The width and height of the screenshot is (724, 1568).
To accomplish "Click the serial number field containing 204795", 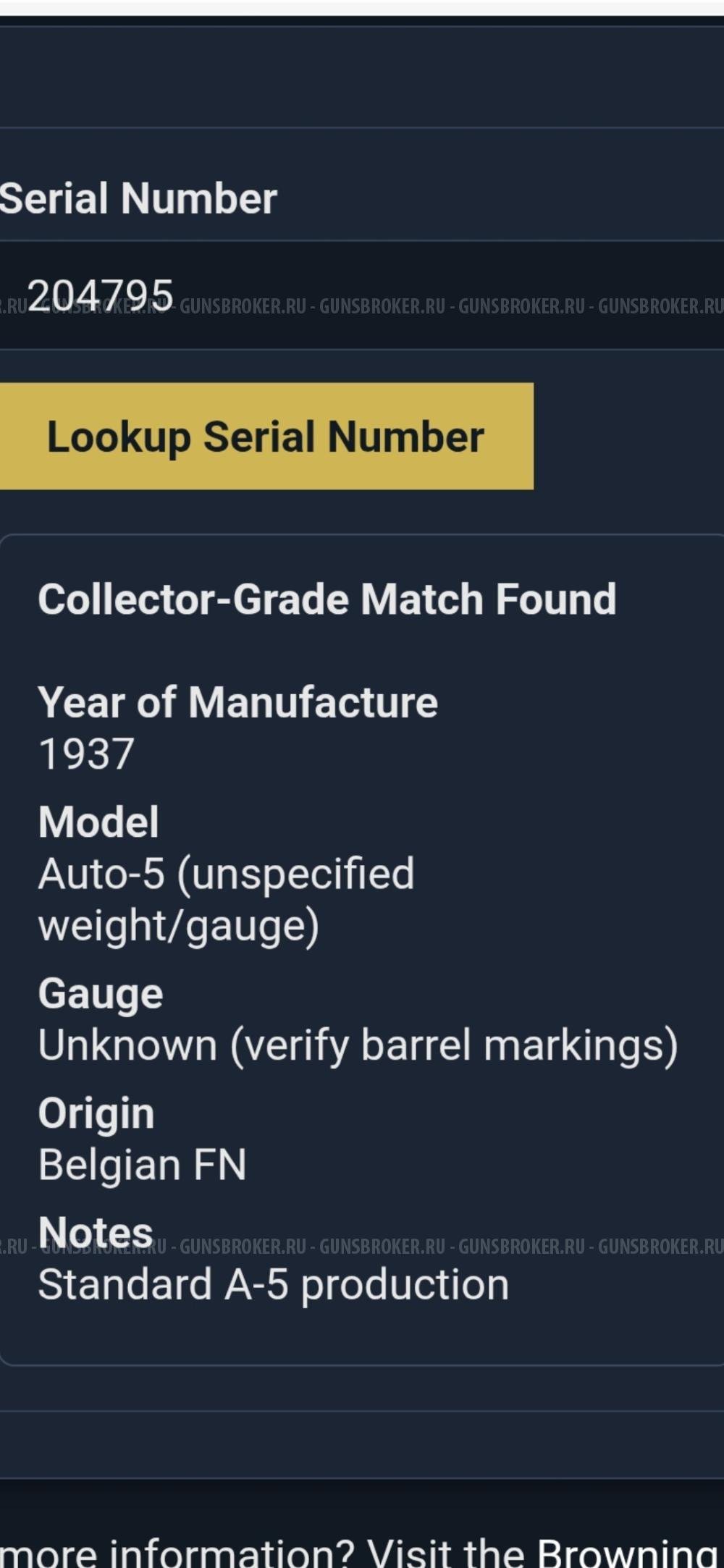I will click(362, 295).
